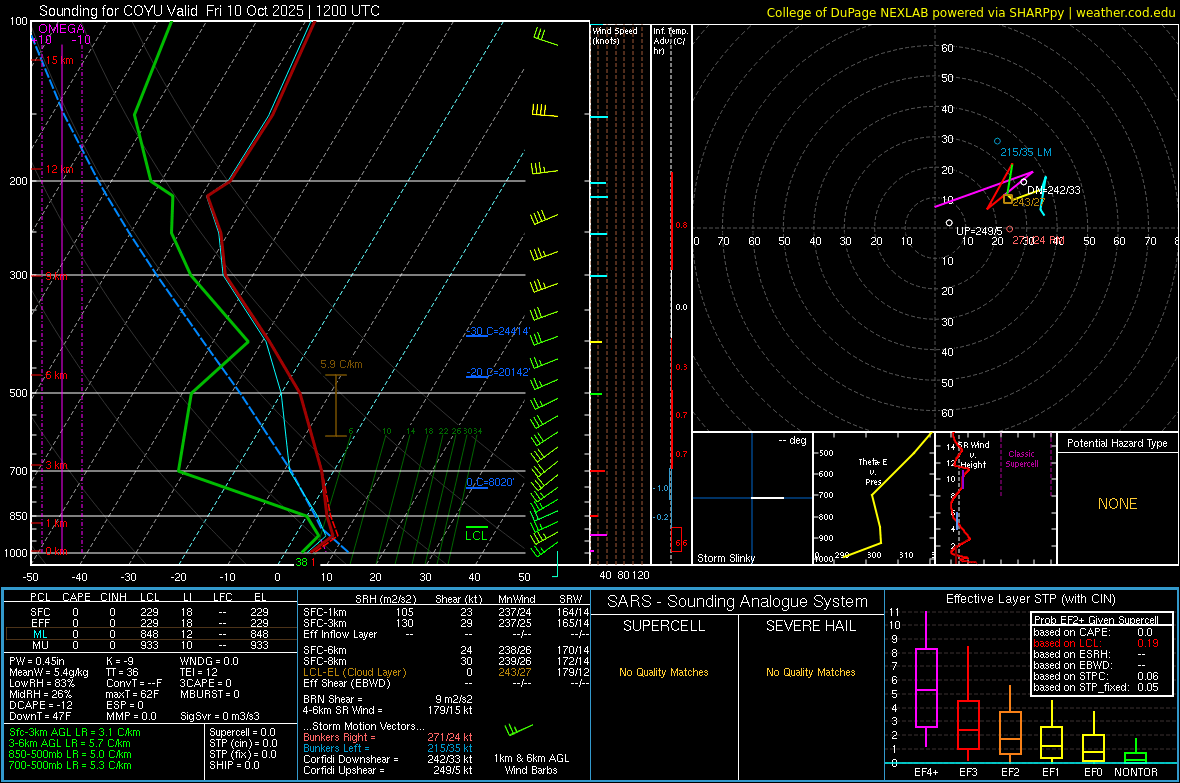Click the College of DuPage NEXLAB credit text
The height and width of the screenshot is (783, 1180).
pos(971,12)
